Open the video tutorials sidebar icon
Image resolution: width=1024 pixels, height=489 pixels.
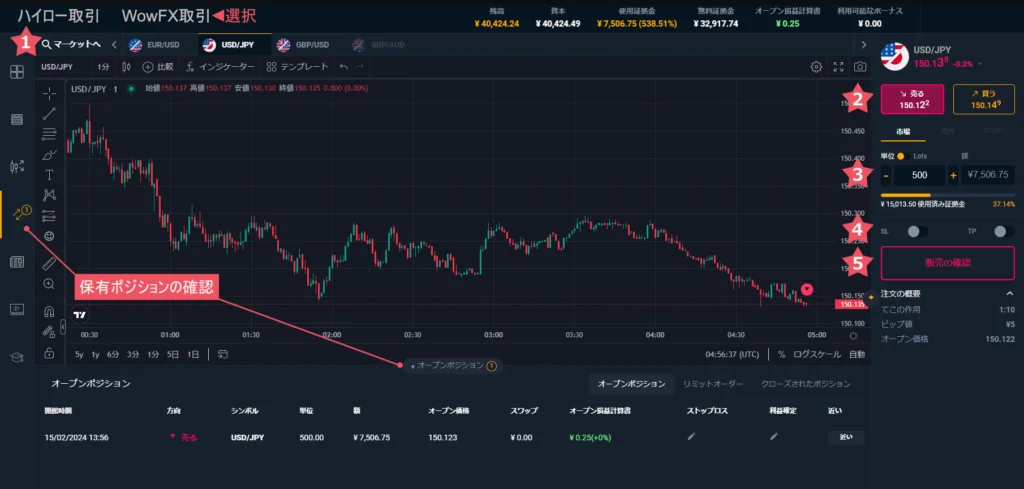tap(17, 309)
